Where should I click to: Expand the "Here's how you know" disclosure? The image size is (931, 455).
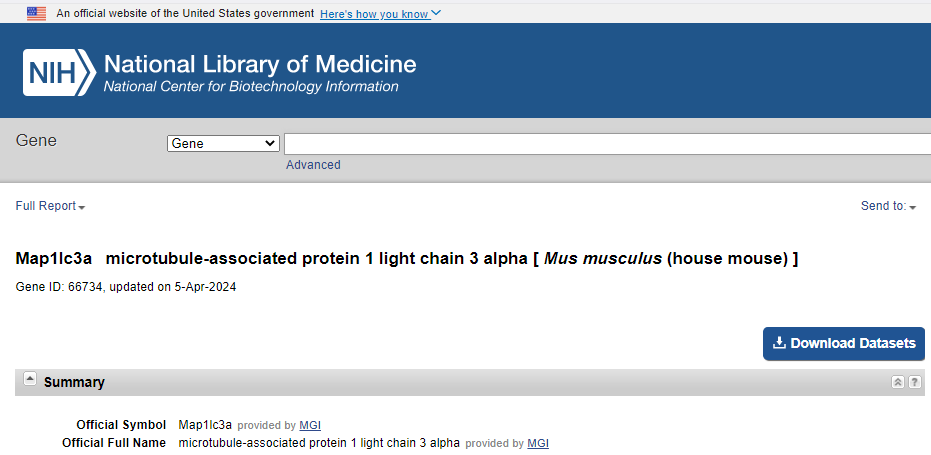coord(380,14)
